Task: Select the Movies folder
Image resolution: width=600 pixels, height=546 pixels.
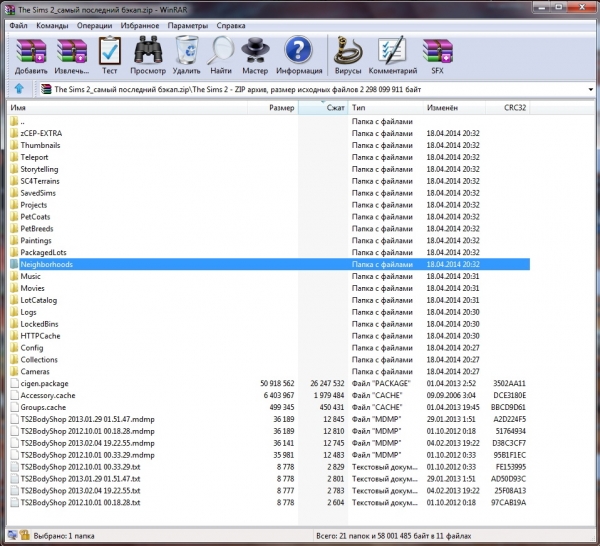Action: tap(32, 288)
